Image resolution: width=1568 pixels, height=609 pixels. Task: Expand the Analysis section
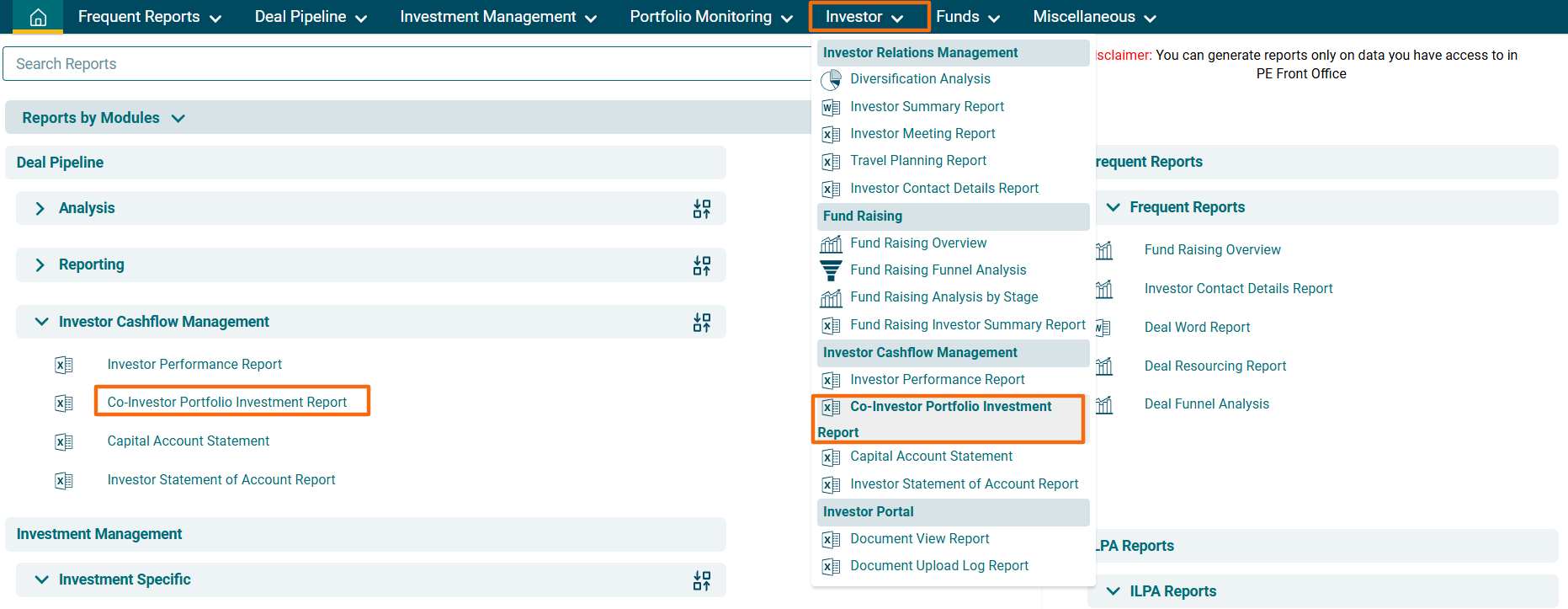[40, 208]
